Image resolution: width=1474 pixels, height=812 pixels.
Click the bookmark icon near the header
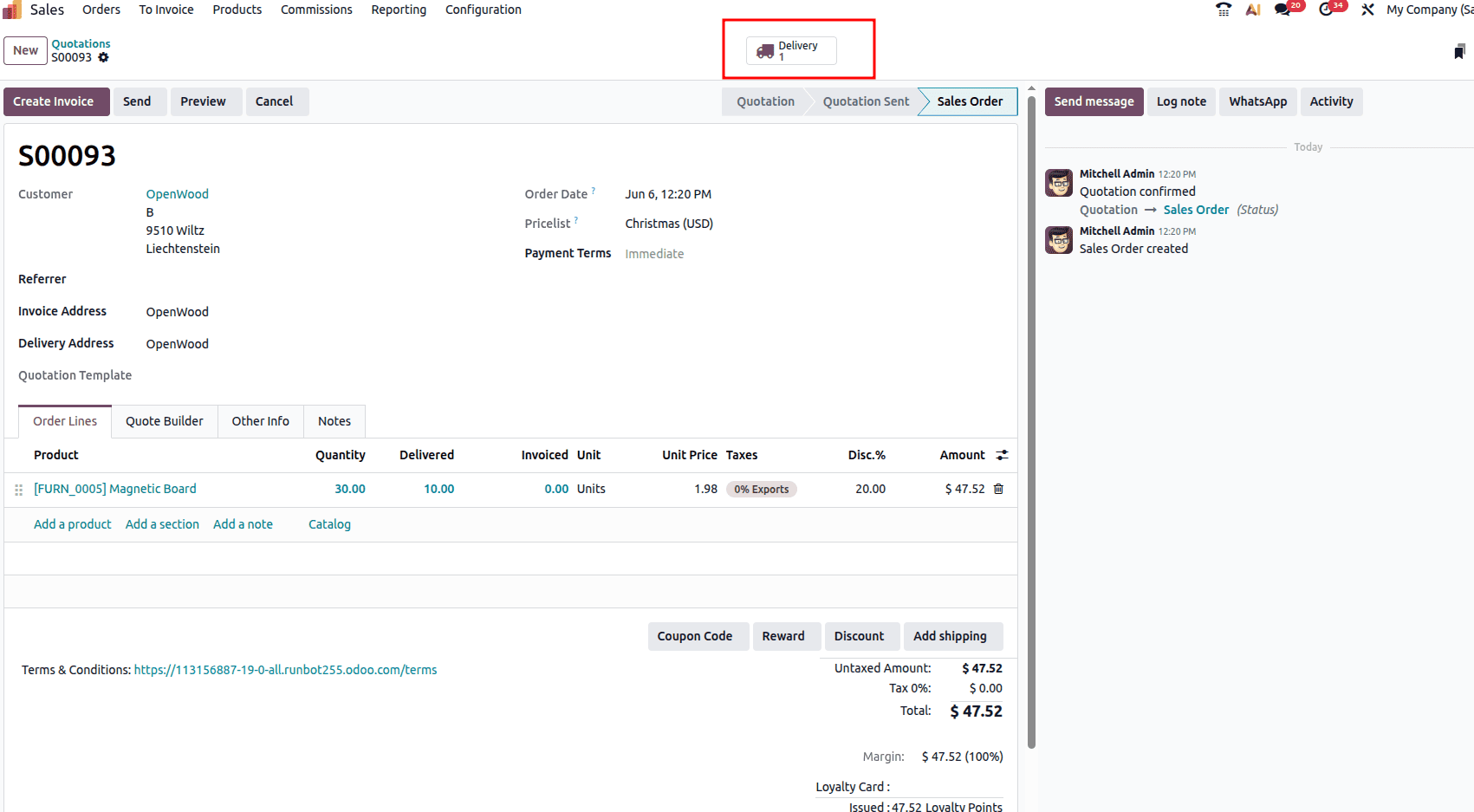pyautogui.click(x=1459, y=52)
